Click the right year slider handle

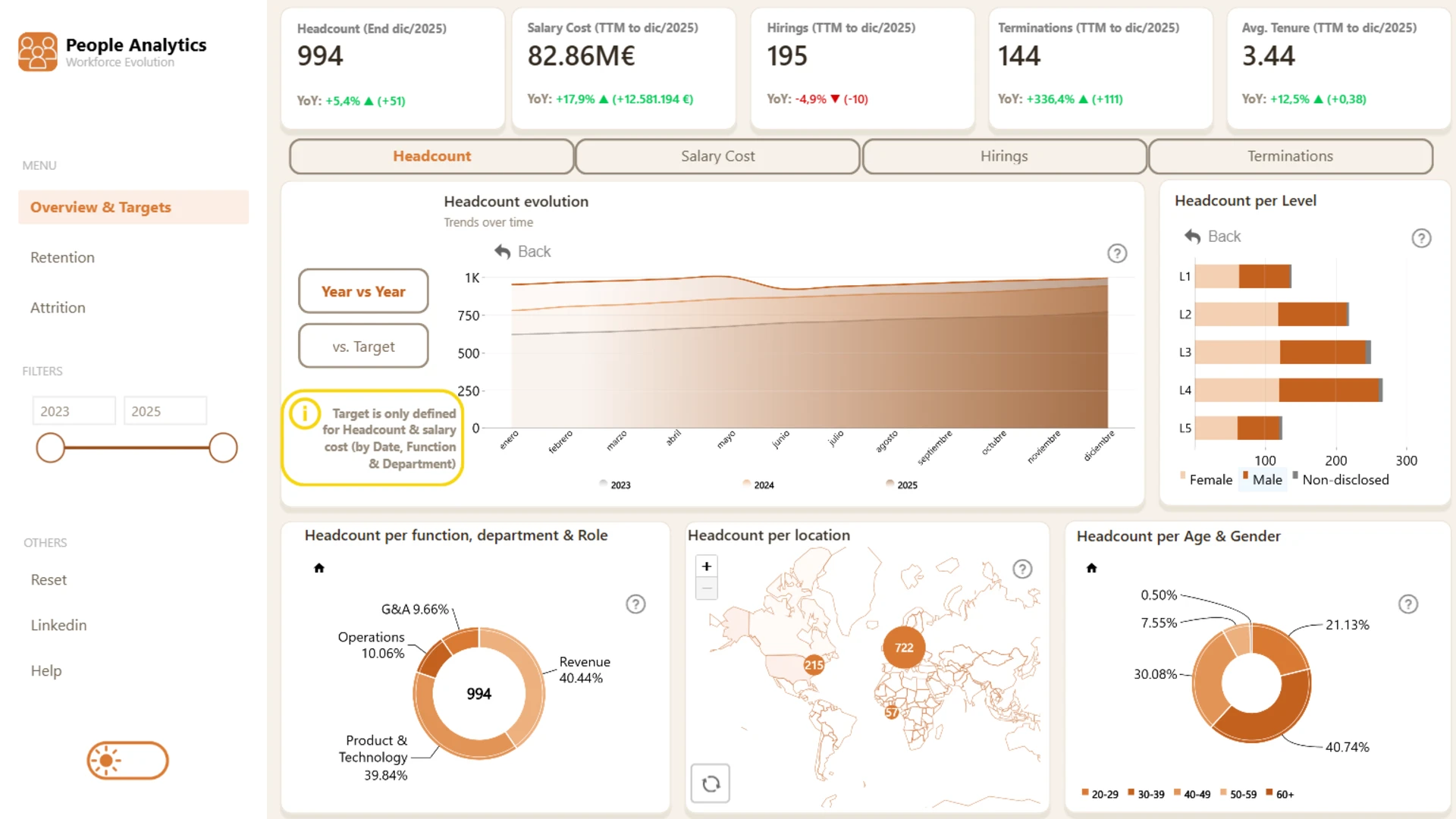223,448
